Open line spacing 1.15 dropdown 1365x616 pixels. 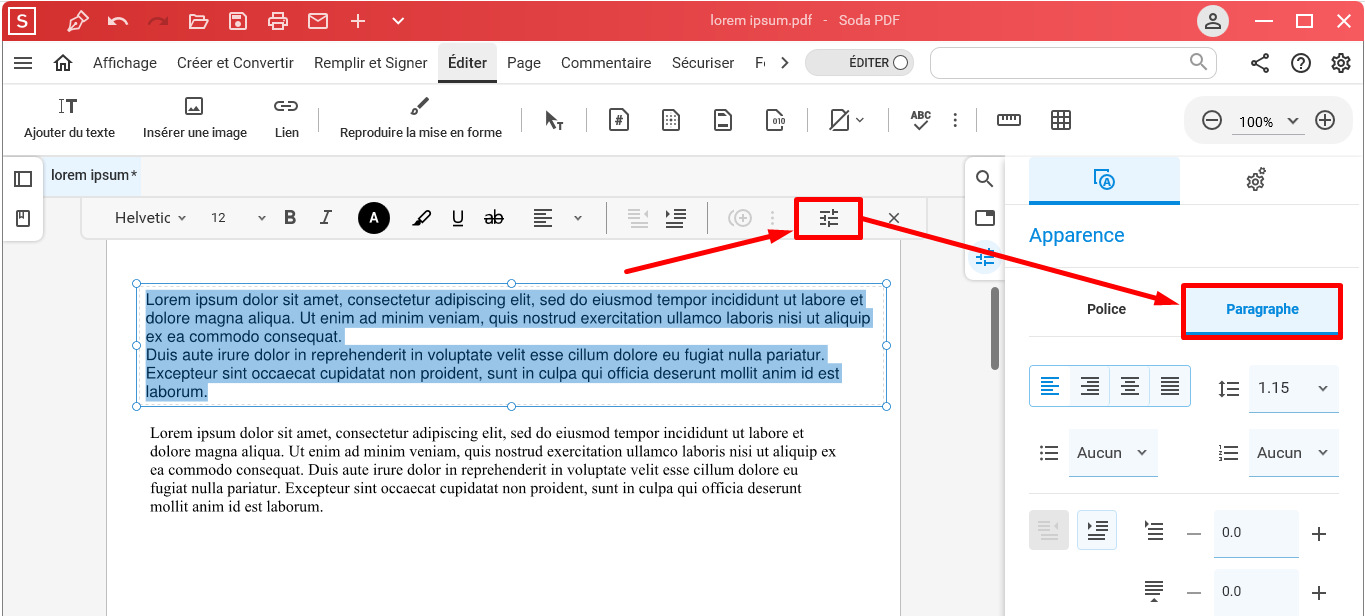coord(1293,389)
